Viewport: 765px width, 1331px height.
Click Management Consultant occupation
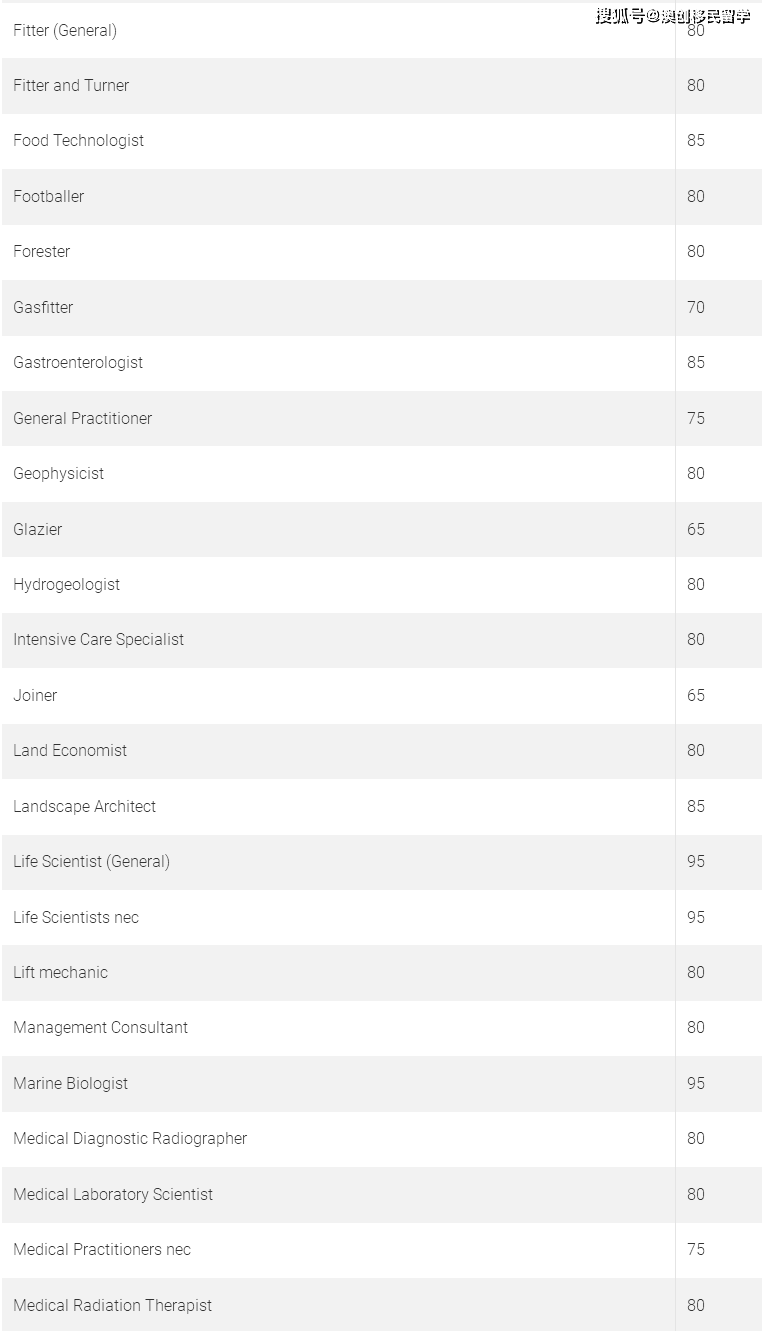click(x=100, y=1028)
